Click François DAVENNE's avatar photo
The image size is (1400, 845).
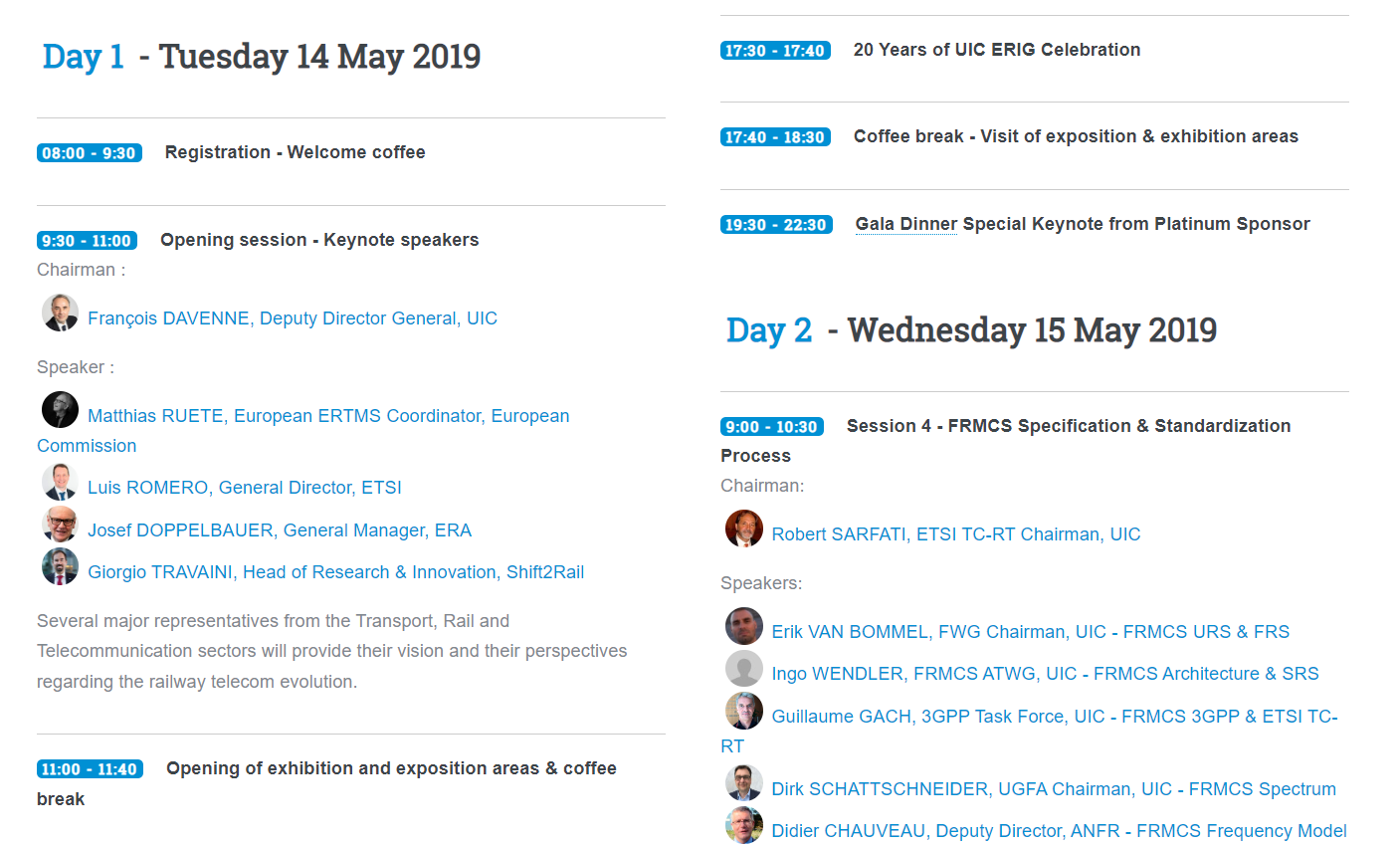pos(60,313)
